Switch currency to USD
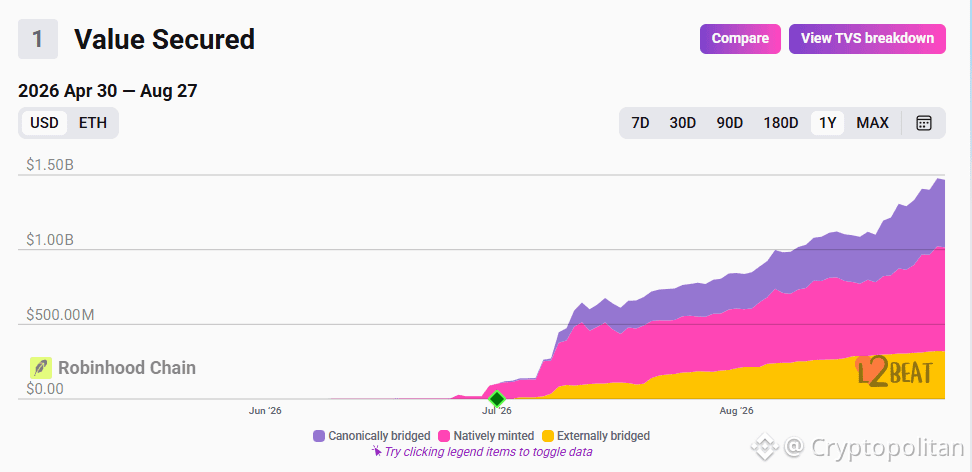Screen dimensions: 972x472 point(45,123)
